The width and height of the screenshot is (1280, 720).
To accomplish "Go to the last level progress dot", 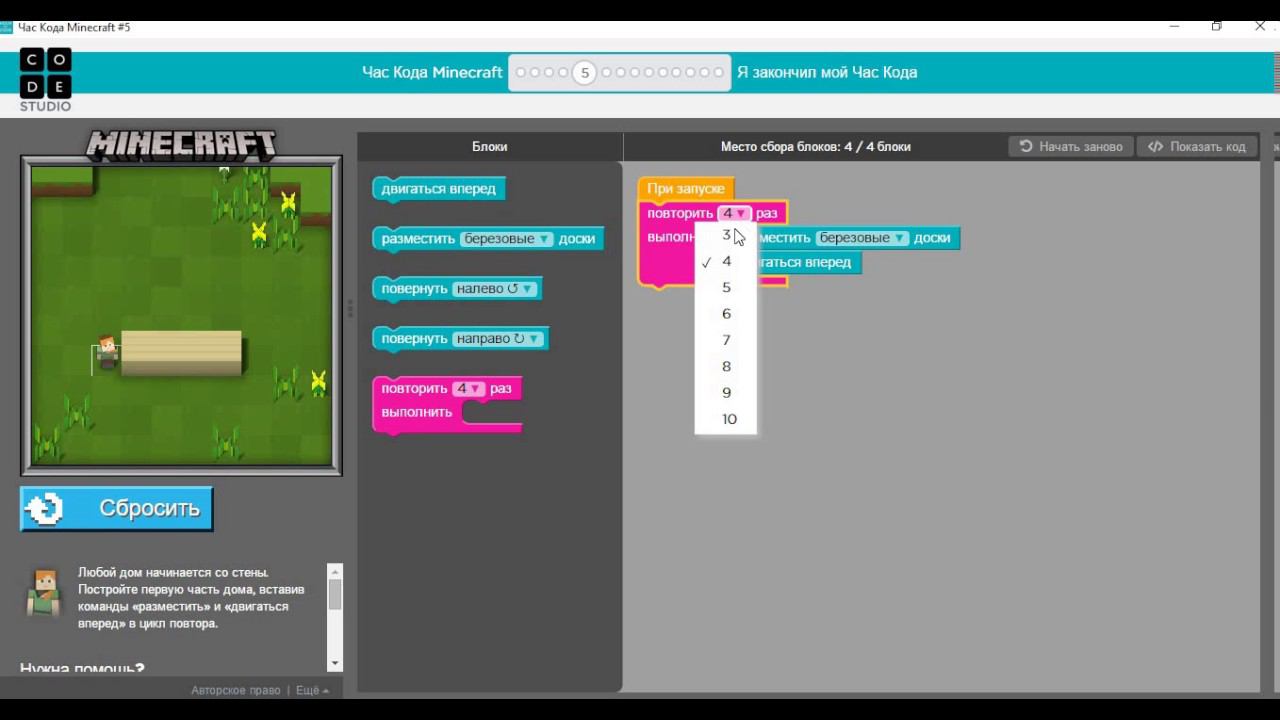I will point(718,72).
